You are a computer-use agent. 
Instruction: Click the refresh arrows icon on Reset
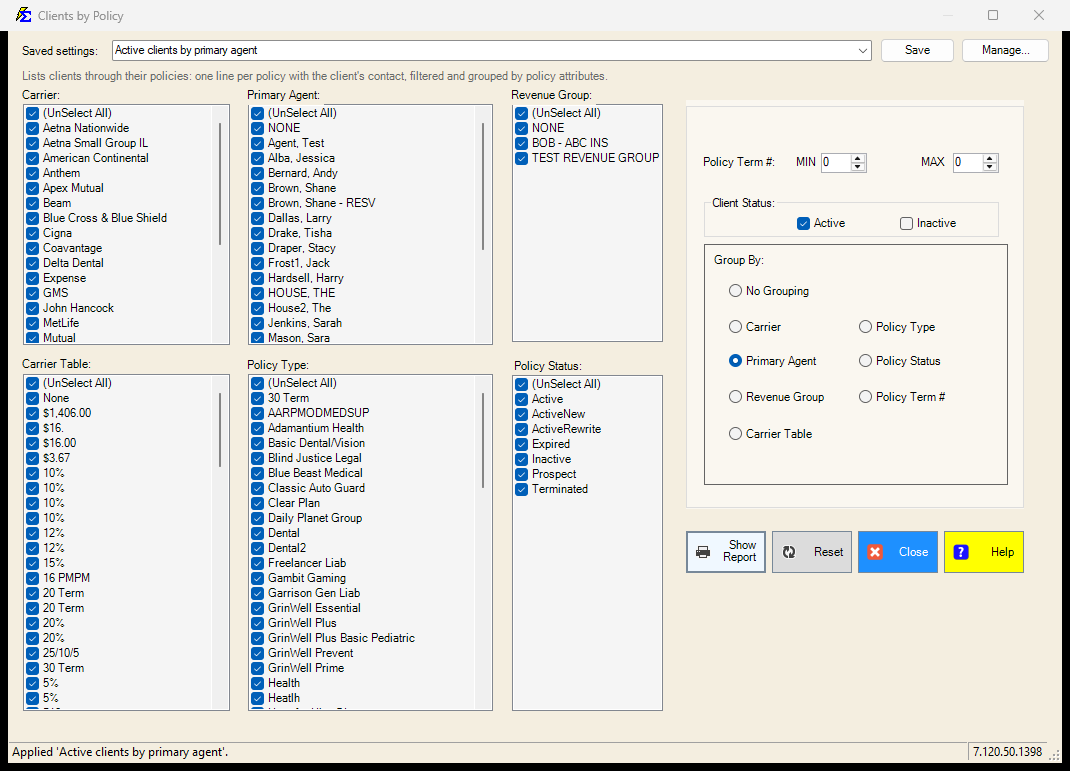789,552
